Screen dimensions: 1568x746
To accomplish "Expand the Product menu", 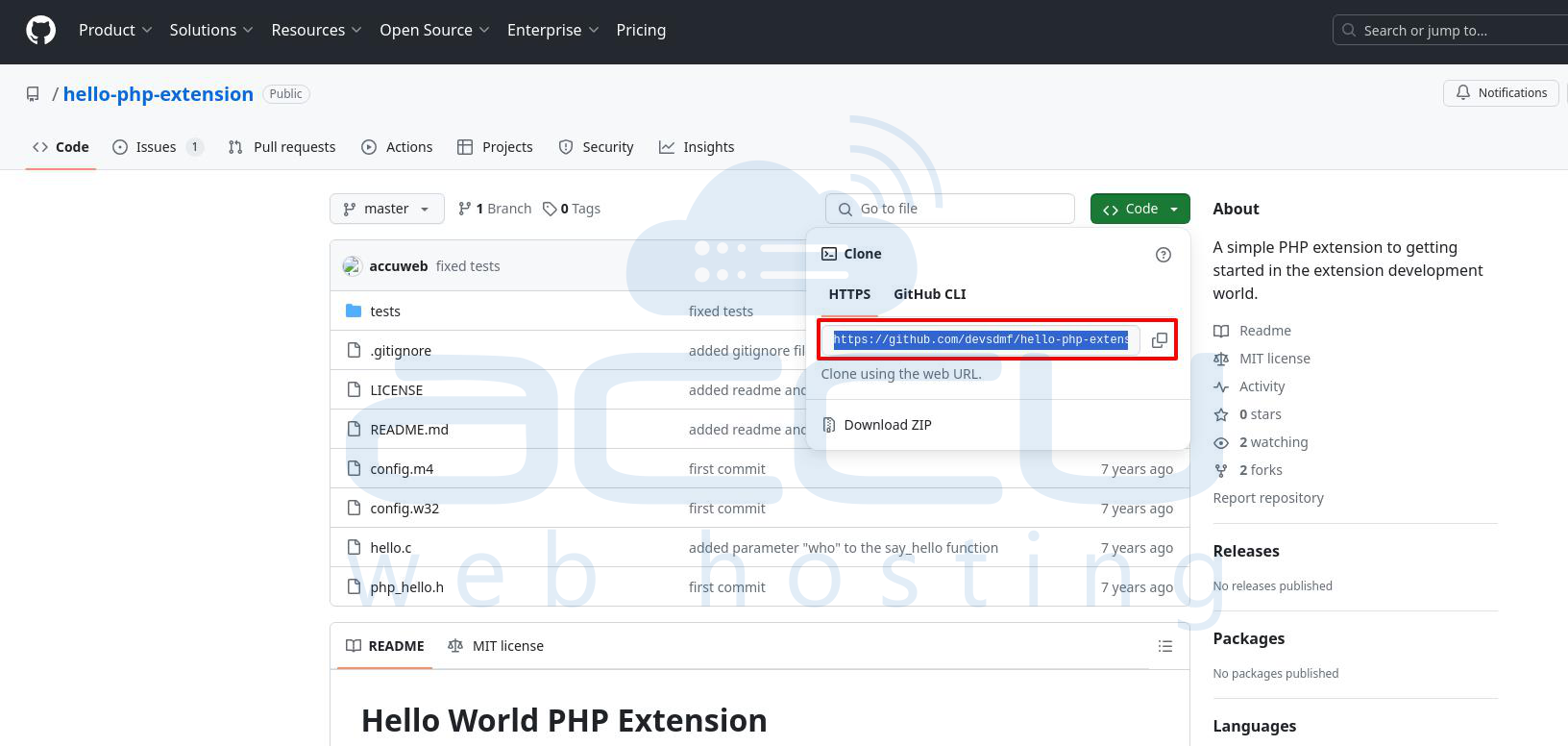I will click(115, 30).
